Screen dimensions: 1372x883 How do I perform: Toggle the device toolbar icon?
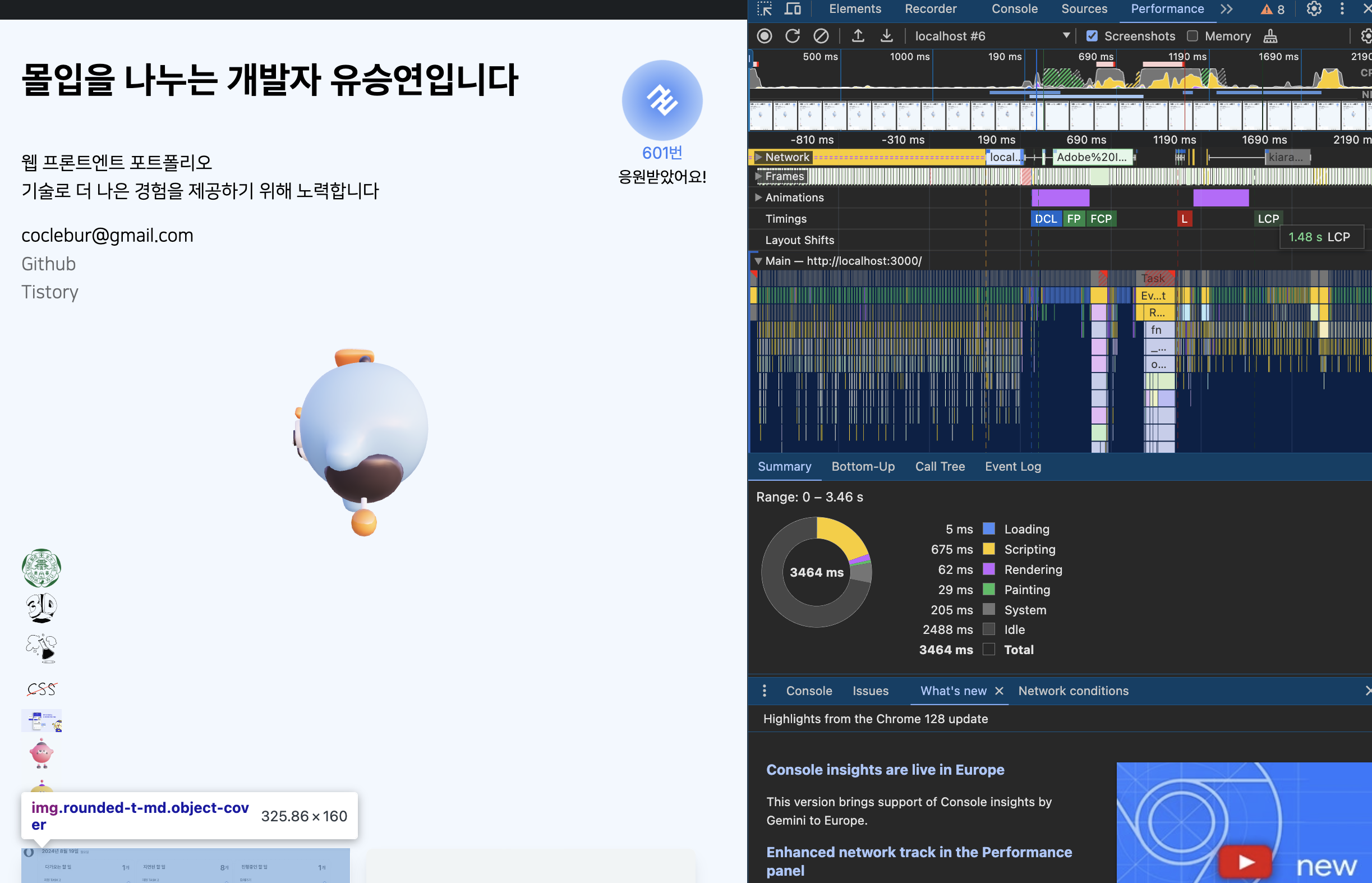[793, 8]
